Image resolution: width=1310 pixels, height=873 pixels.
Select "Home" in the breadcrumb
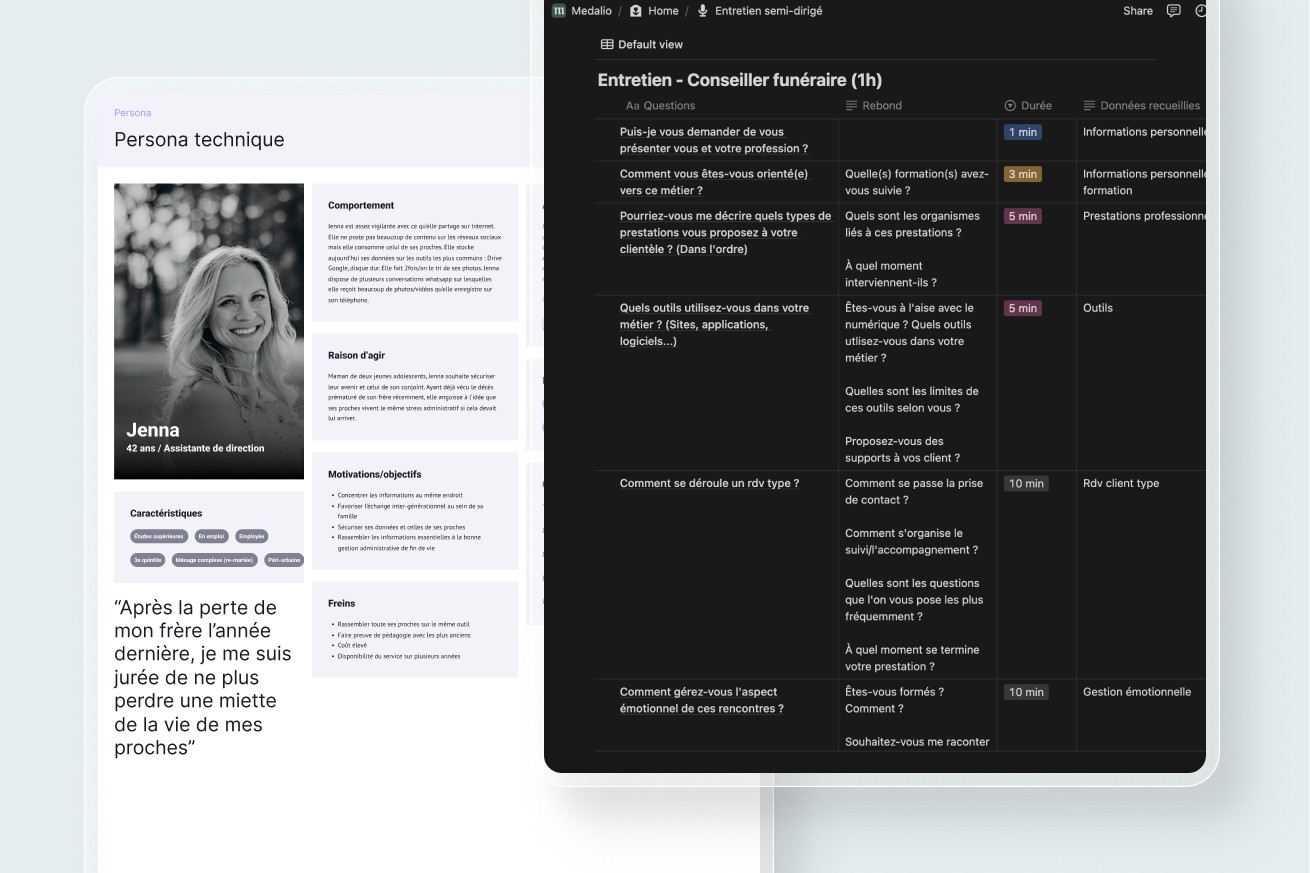coord(661,11)
